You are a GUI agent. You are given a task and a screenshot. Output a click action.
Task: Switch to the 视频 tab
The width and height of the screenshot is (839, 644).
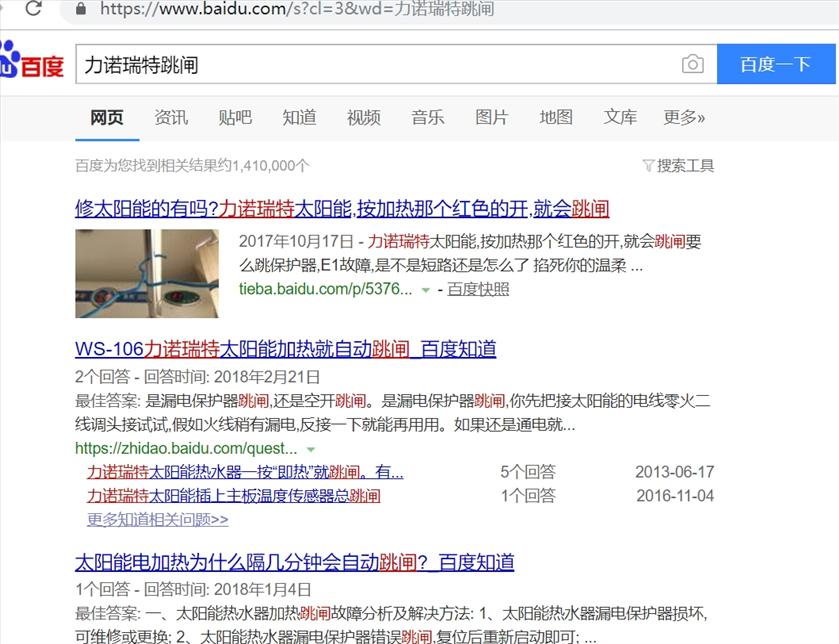coord(363,117)
